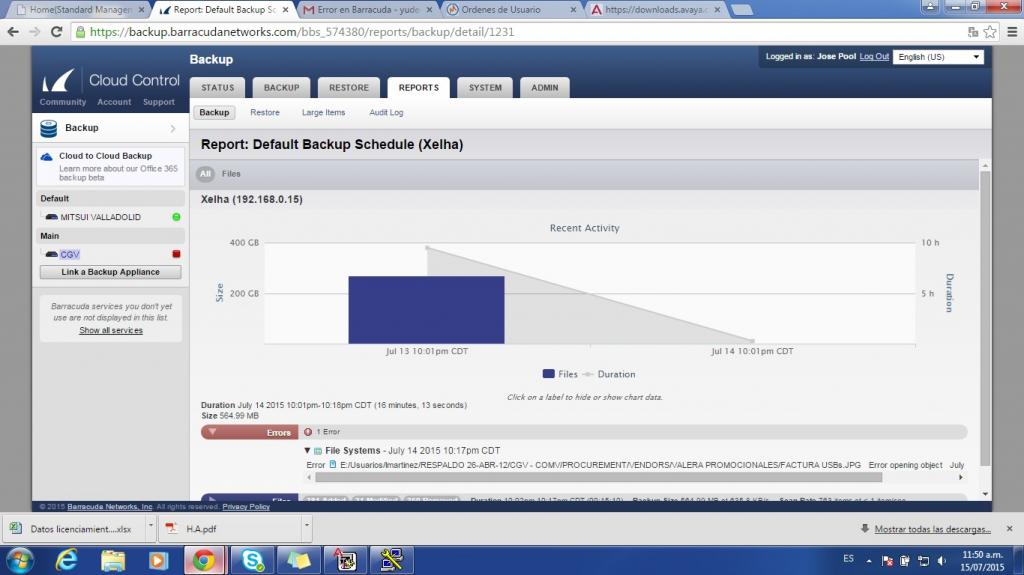Screen dimensions: 1024x575
Task: Click the browser Reload button
Action: pos(57,31)
